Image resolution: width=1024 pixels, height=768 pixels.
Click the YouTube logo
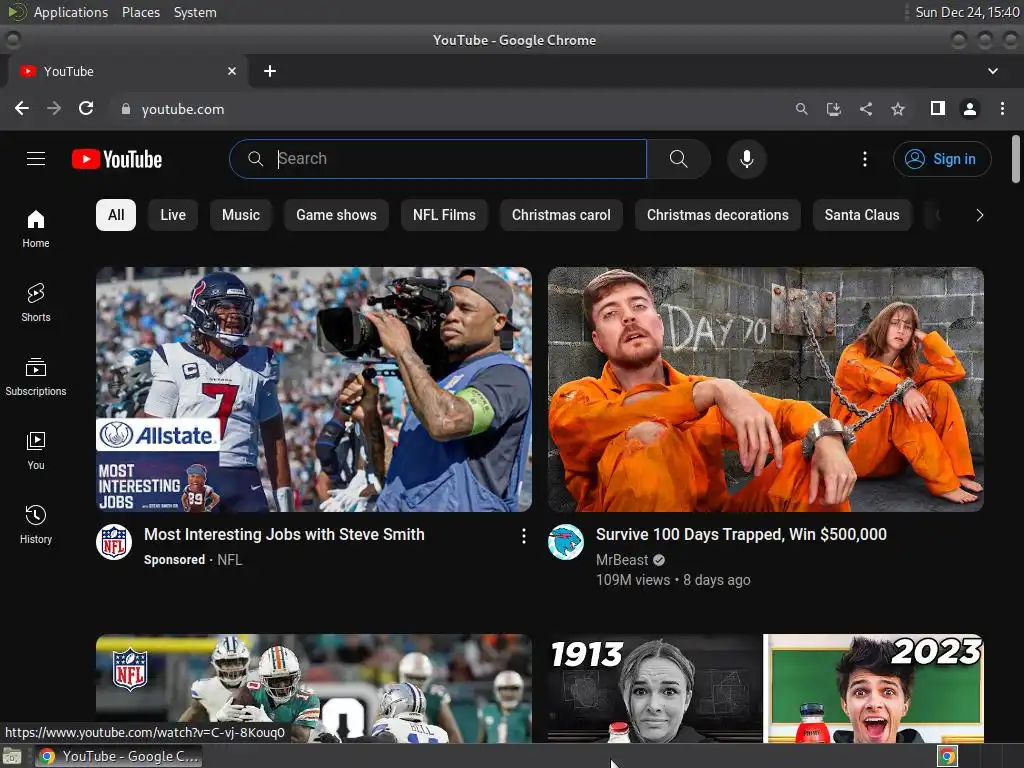tap(117, 159)
